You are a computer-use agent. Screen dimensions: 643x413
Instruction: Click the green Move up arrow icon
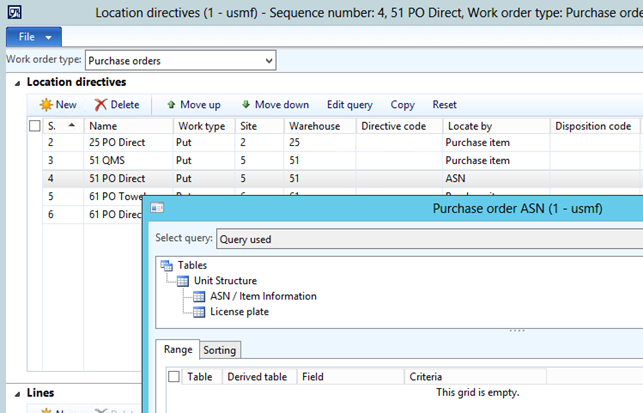pos(171,104)
